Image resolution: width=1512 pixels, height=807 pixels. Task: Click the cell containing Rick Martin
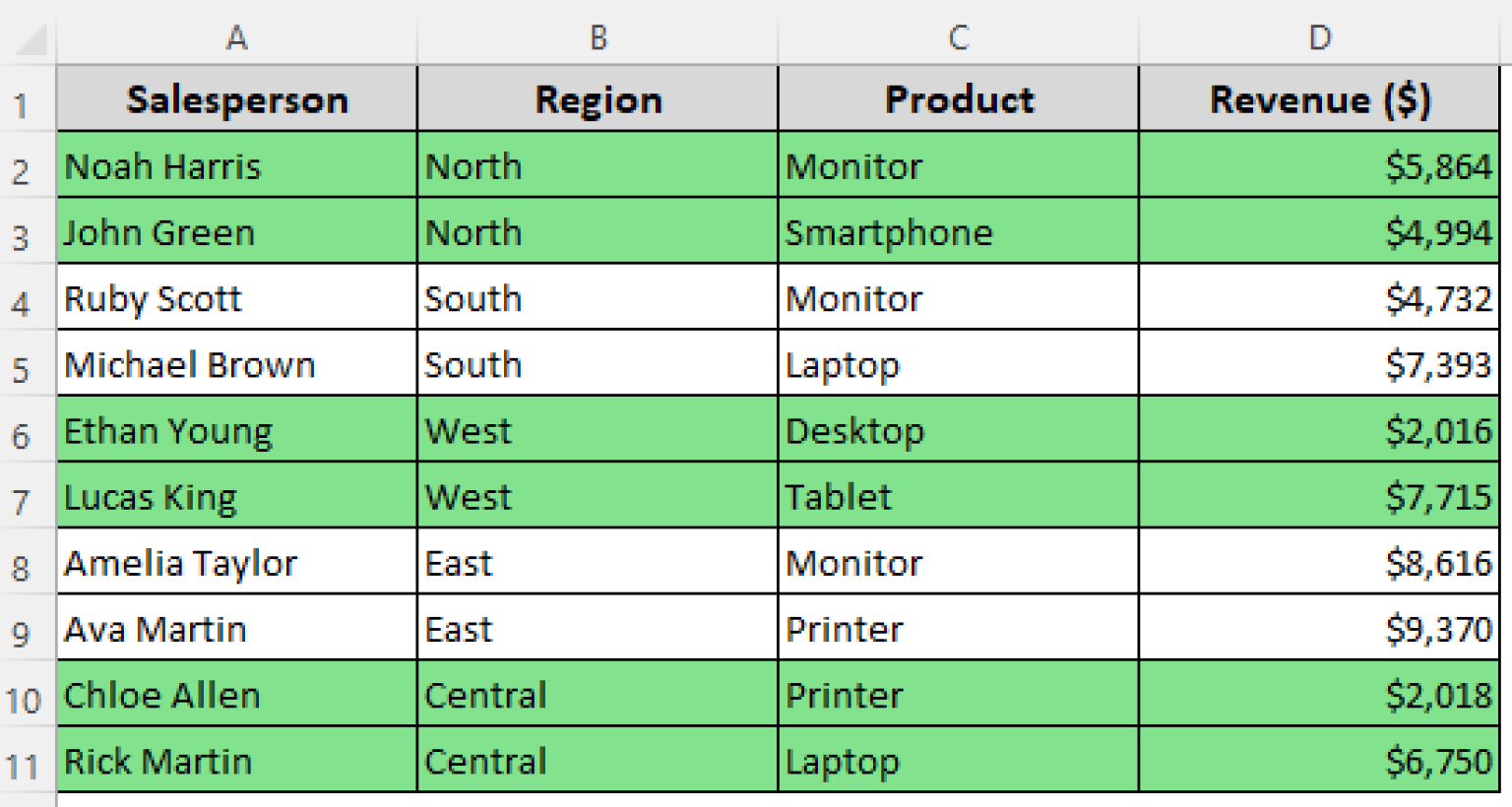236,760
